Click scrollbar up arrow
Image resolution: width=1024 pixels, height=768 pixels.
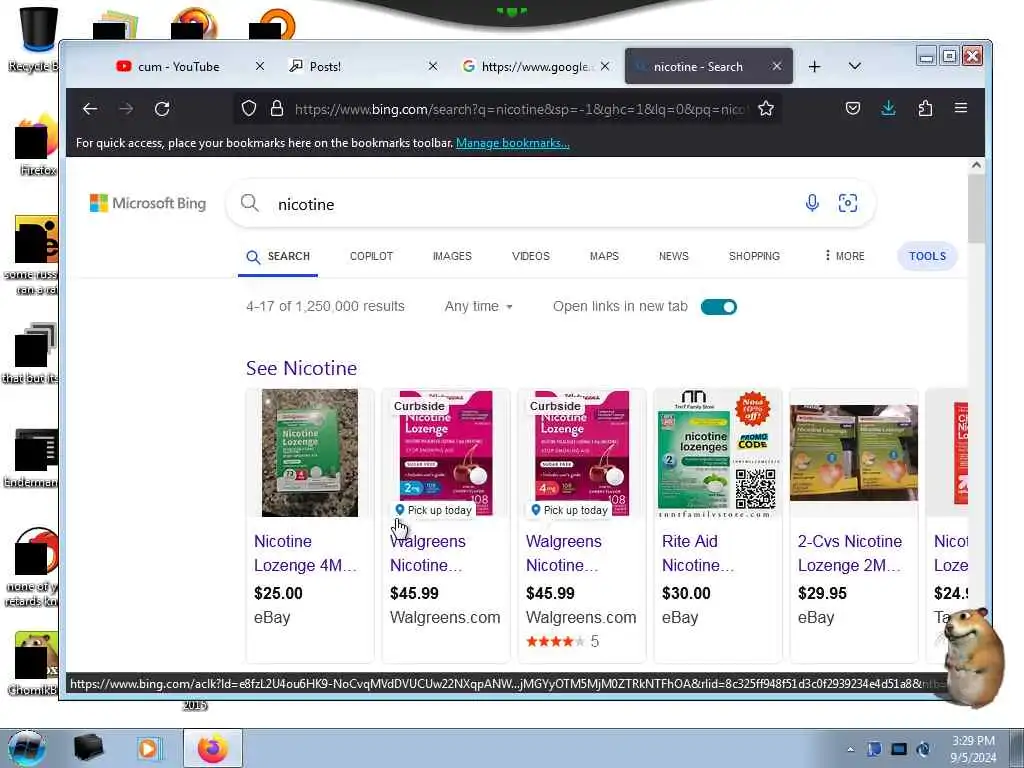(976, 165)
